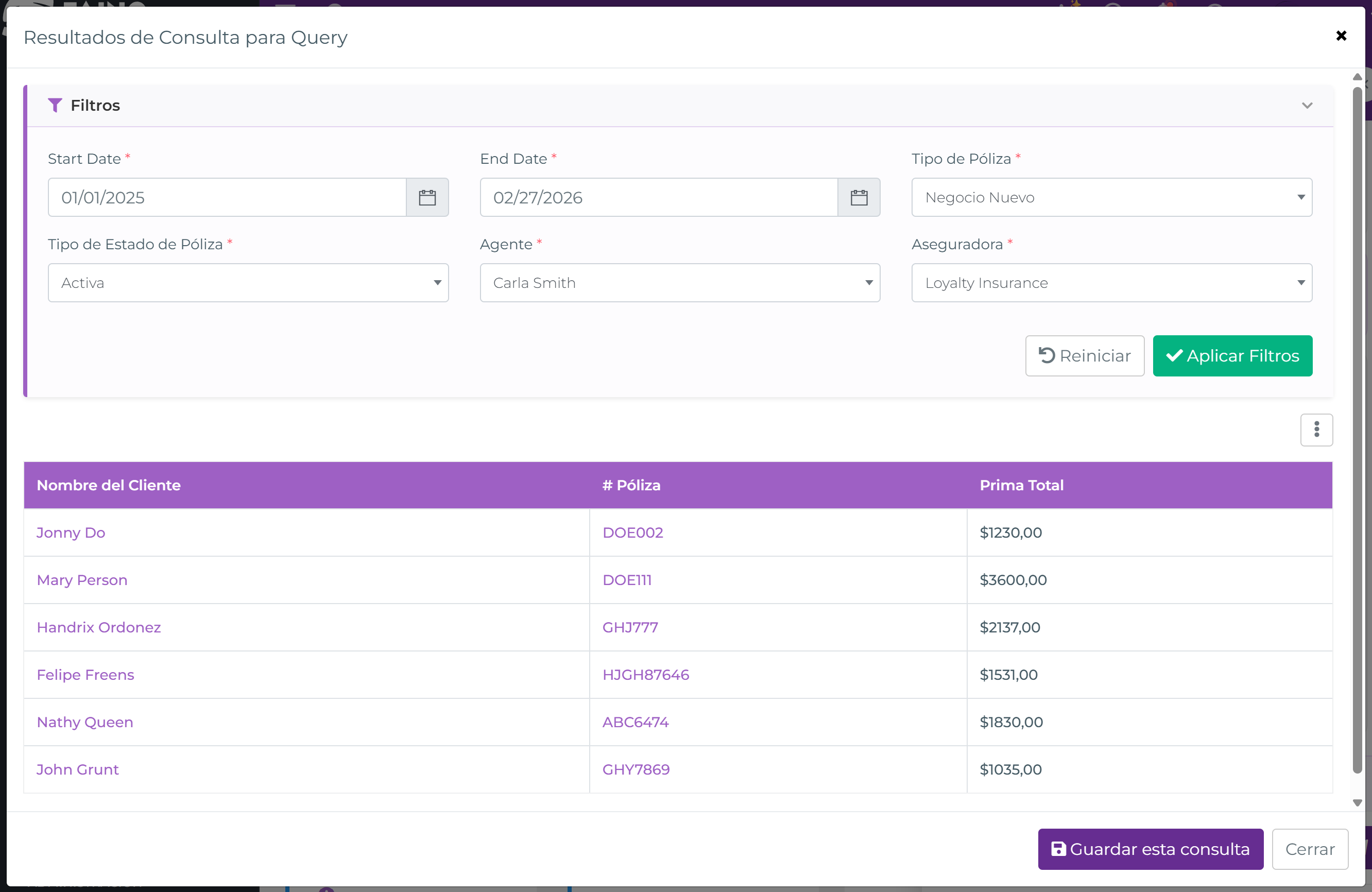Open policy link HJGH87646
Screen dimensions: 1372x892
645,675
